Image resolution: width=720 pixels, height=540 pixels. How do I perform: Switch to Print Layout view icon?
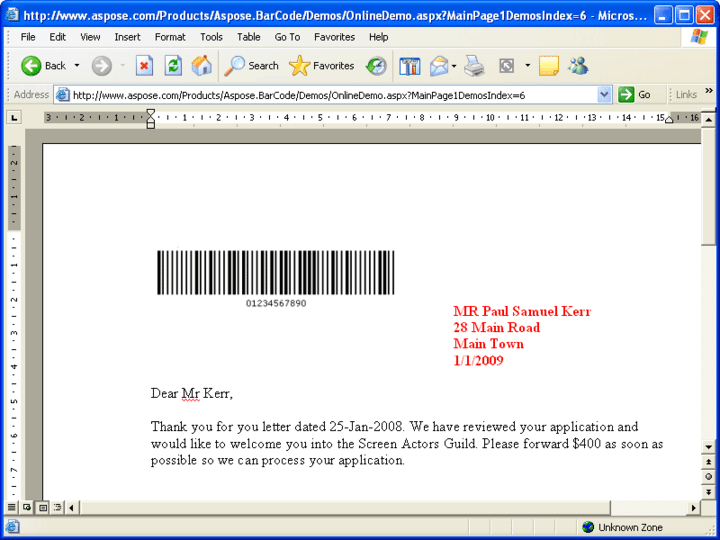[43, 507]
